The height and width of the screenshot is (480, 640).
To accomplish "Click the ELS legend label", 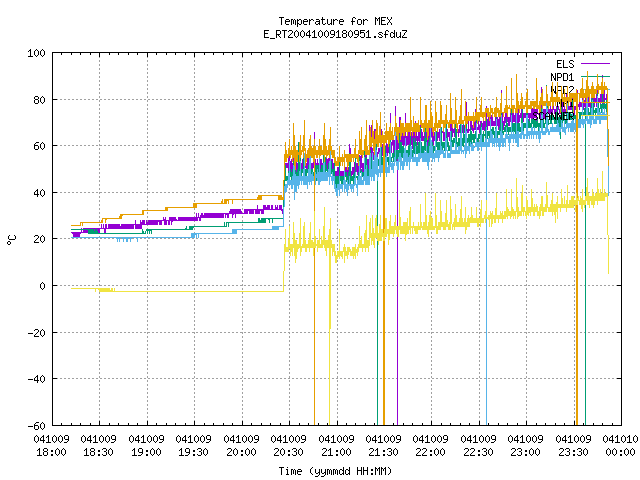I will (x=565, y=64).
